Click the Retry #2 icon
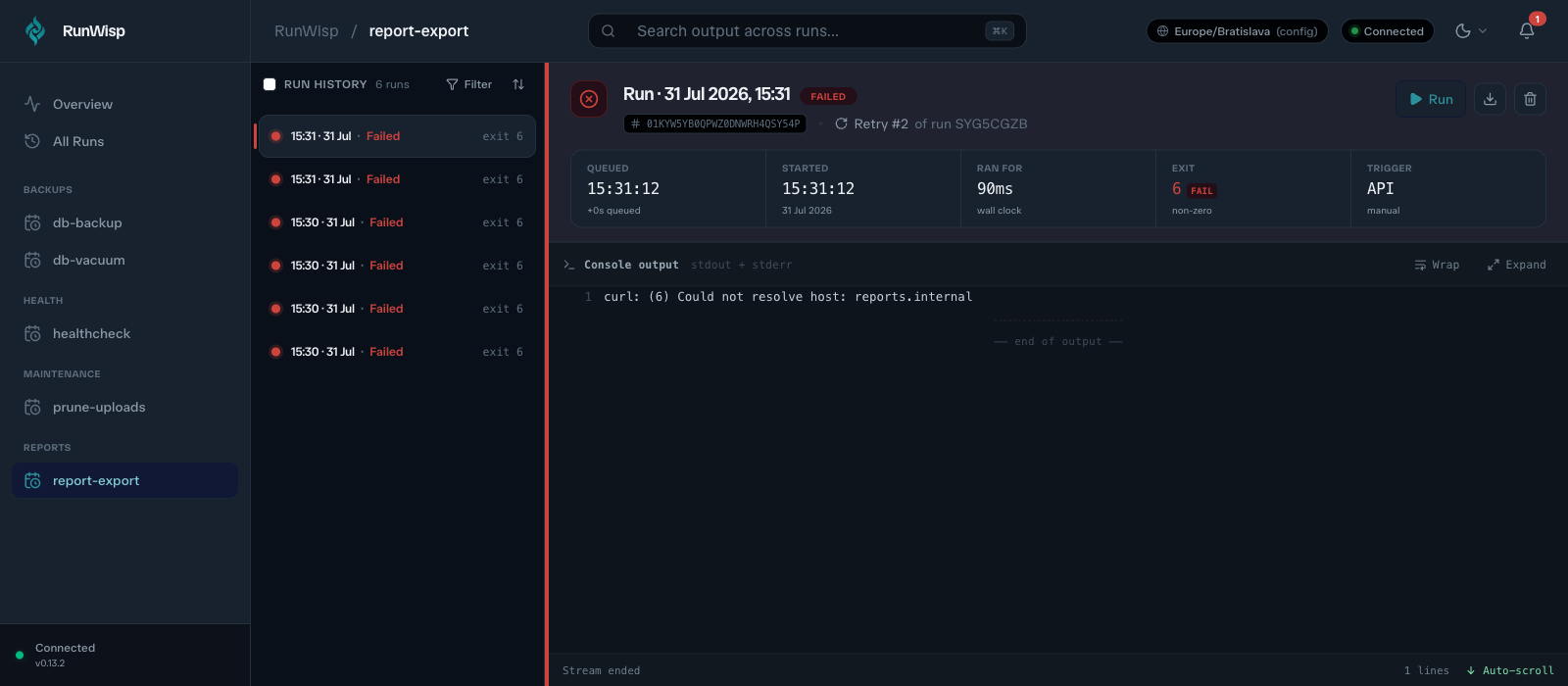This screenshot has width=1568, height=686. point(841,123)
